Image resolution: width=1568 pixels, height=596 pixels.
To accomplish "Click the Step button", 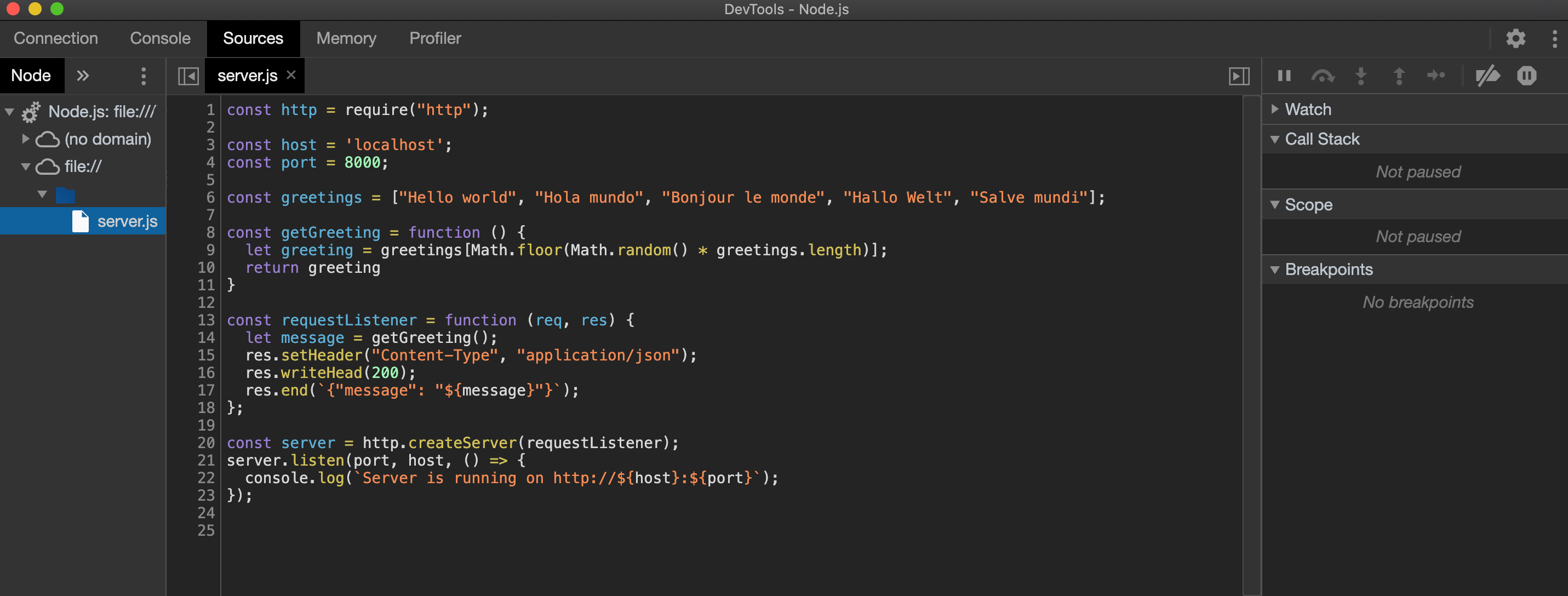I will click(1436, 76).
